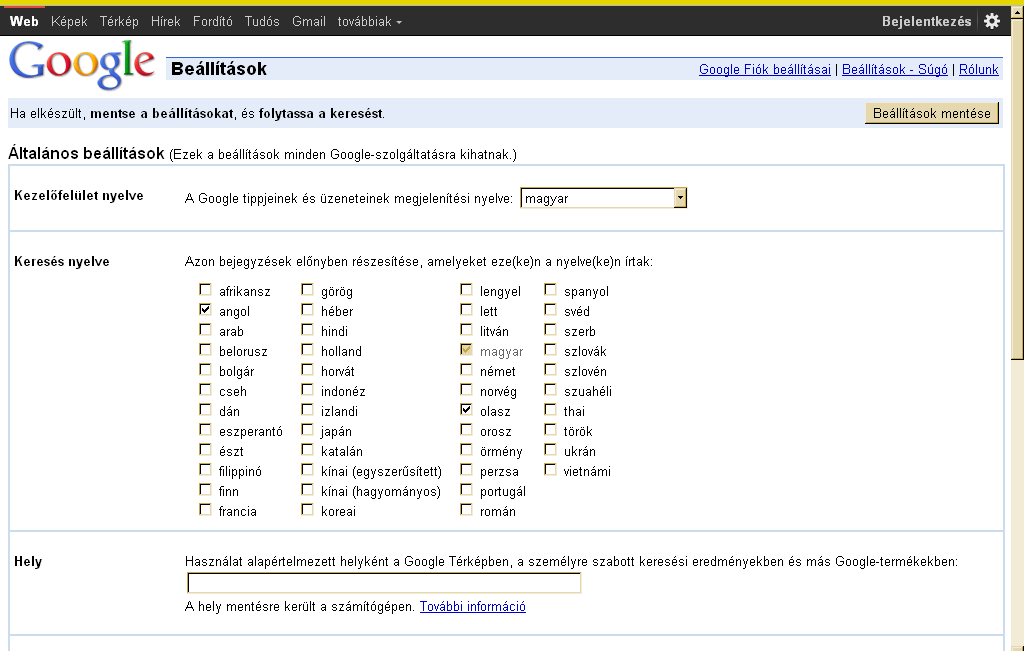Tick the lett checkbox

[466, 310]
